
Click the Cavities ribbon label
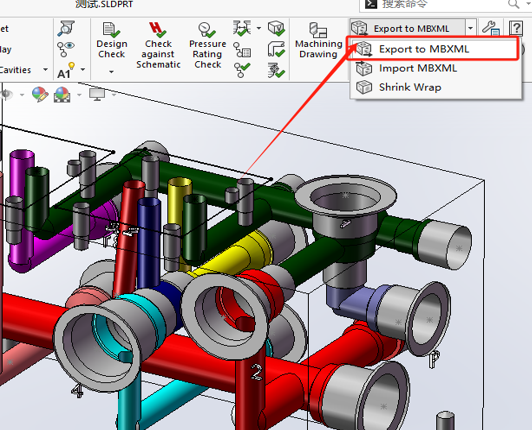(x=15, y=70)
